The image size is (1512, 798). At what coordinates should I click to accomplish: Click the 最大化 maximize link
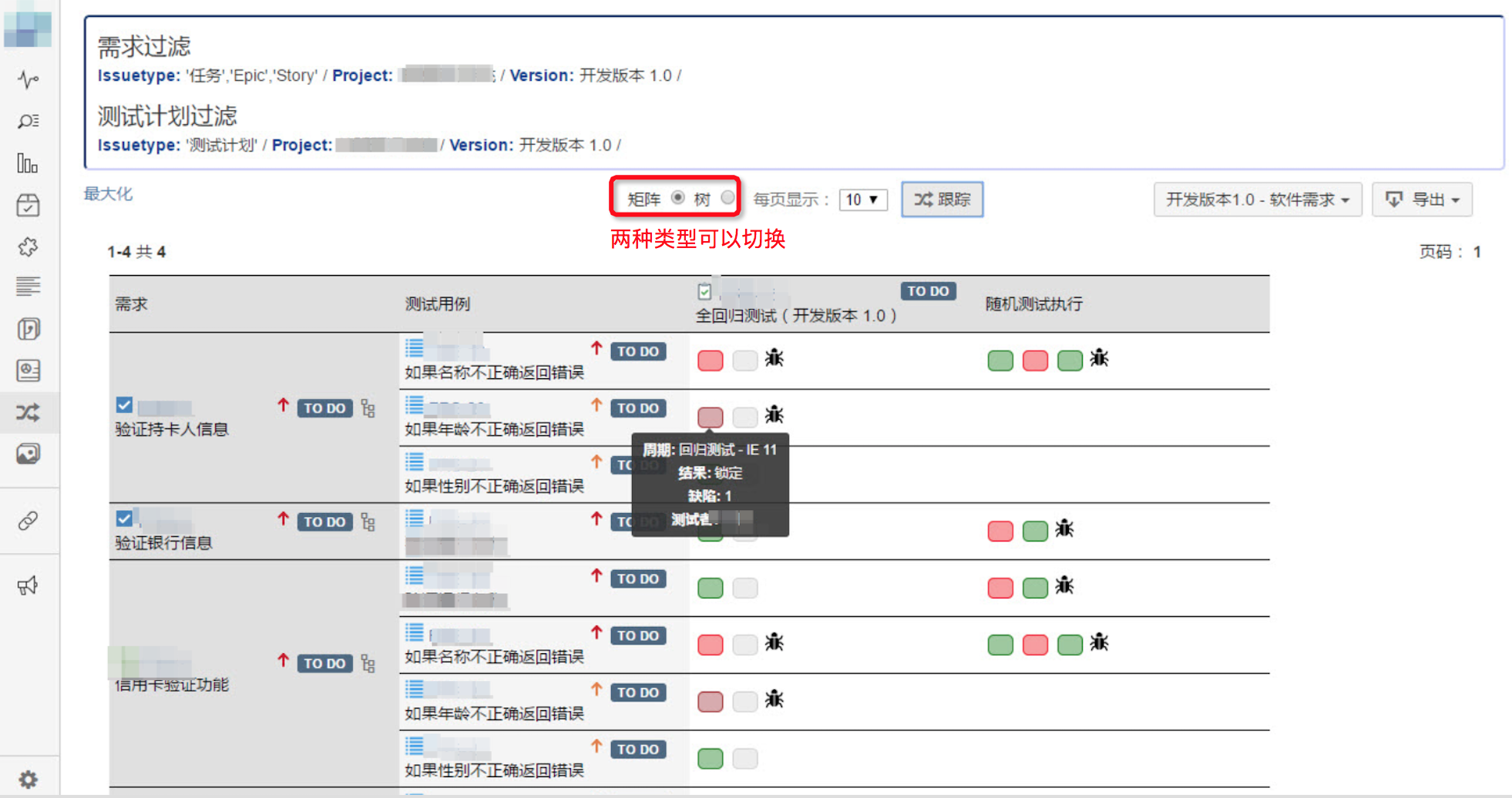(x=107, y=193)
